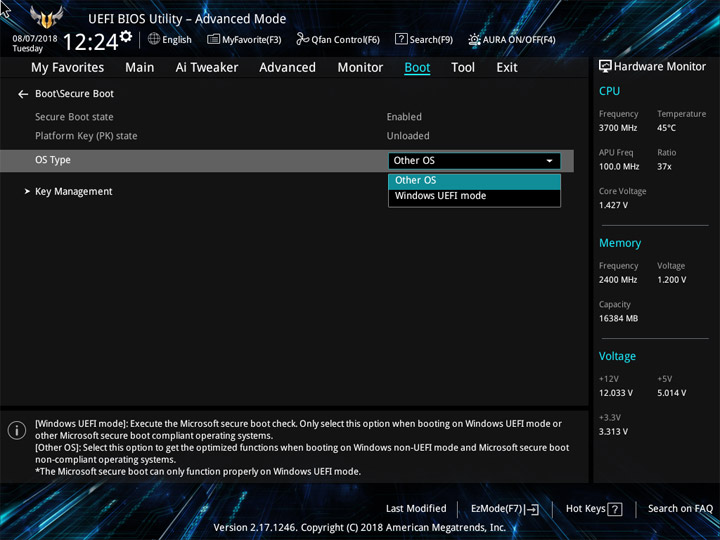Click the info circle icon
720x540 pixels.
(x=17, y=430)
